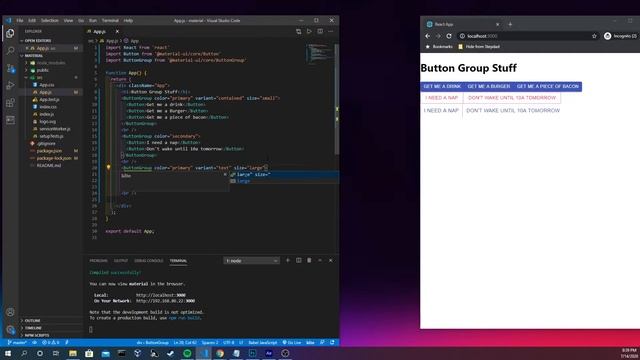Open File Explorer from the taskbar
The image size is (640, 360).
click(x=73, y=353)
